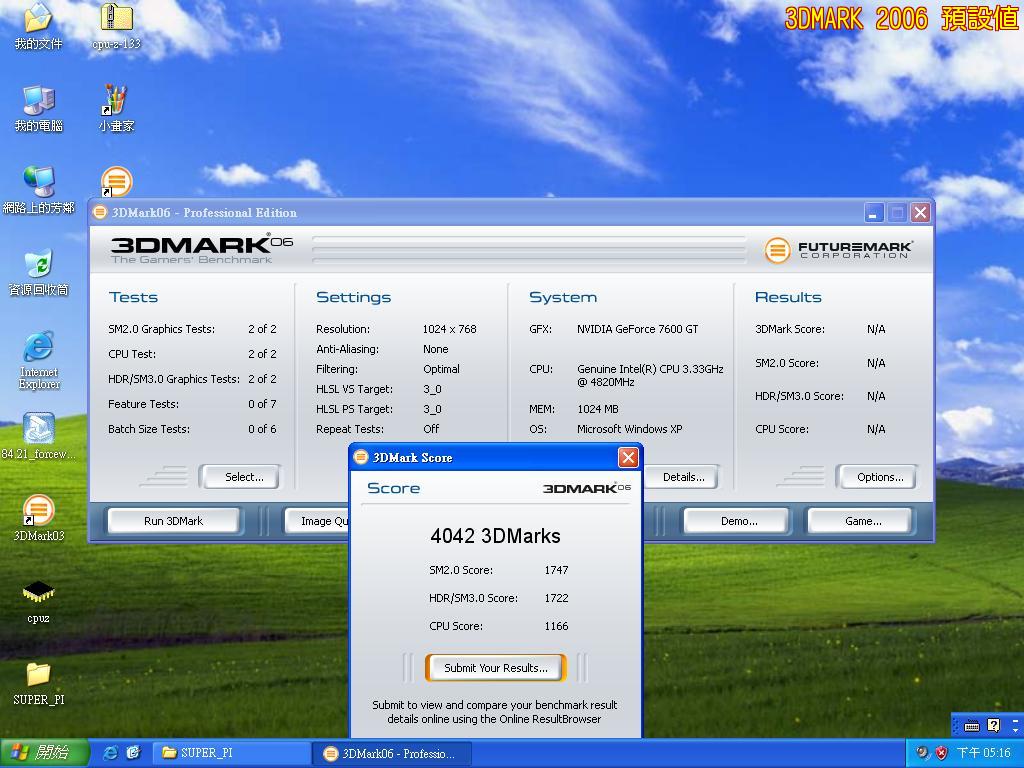Launch Internet Explorer desktop icon
This screenshot has height=768, width=1024.
click(38, 360)
